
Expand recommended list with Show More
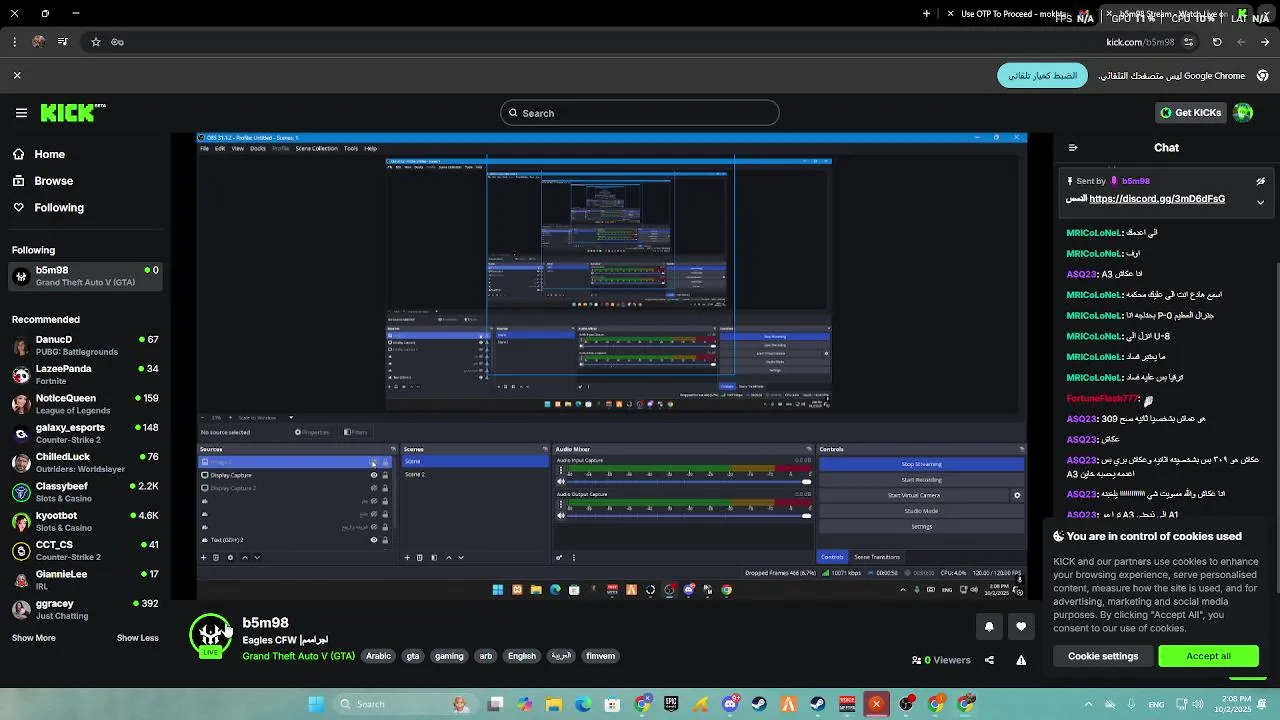point(33,638)
